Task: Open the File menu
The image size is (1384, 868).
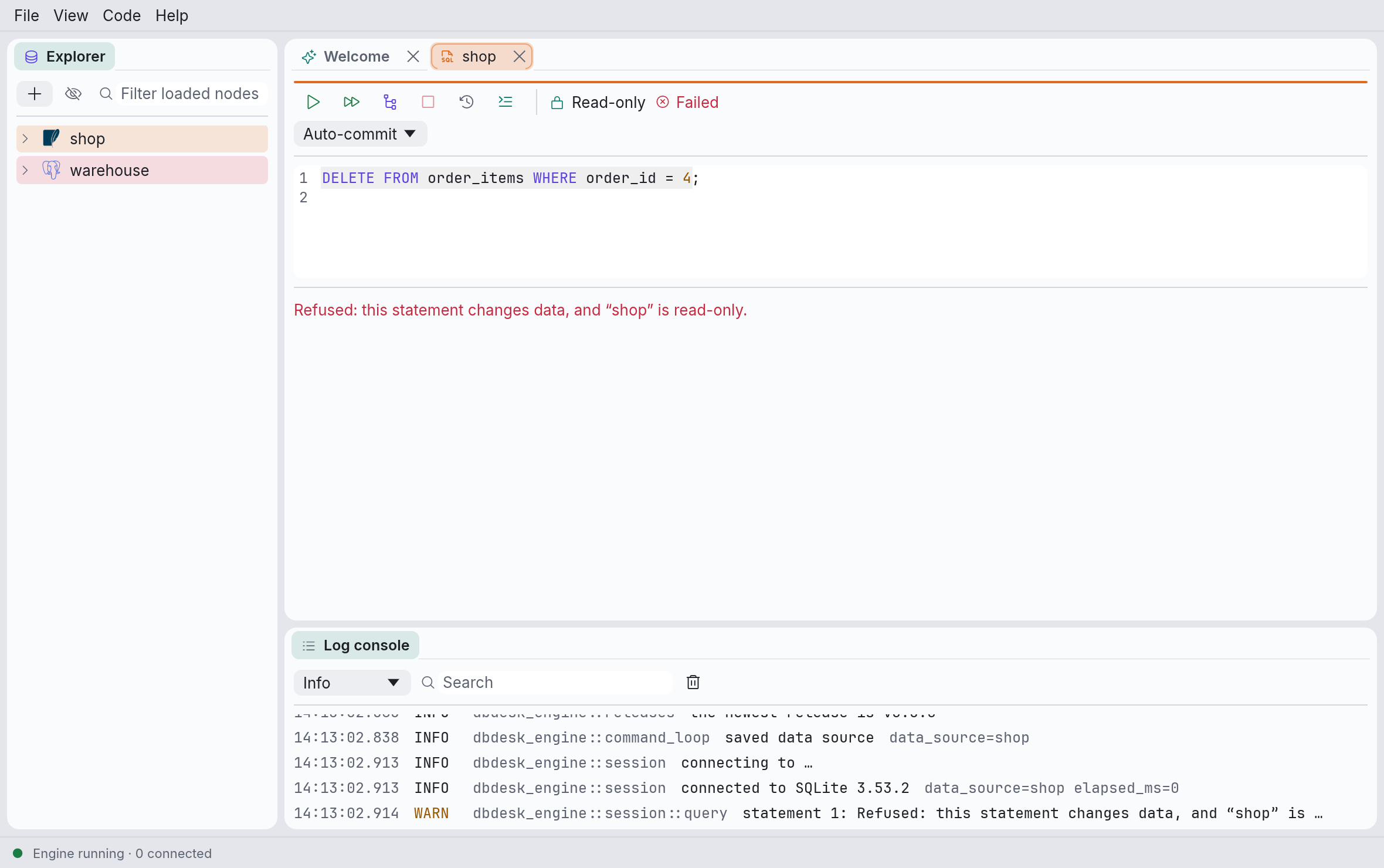Action: pos(27,15)
